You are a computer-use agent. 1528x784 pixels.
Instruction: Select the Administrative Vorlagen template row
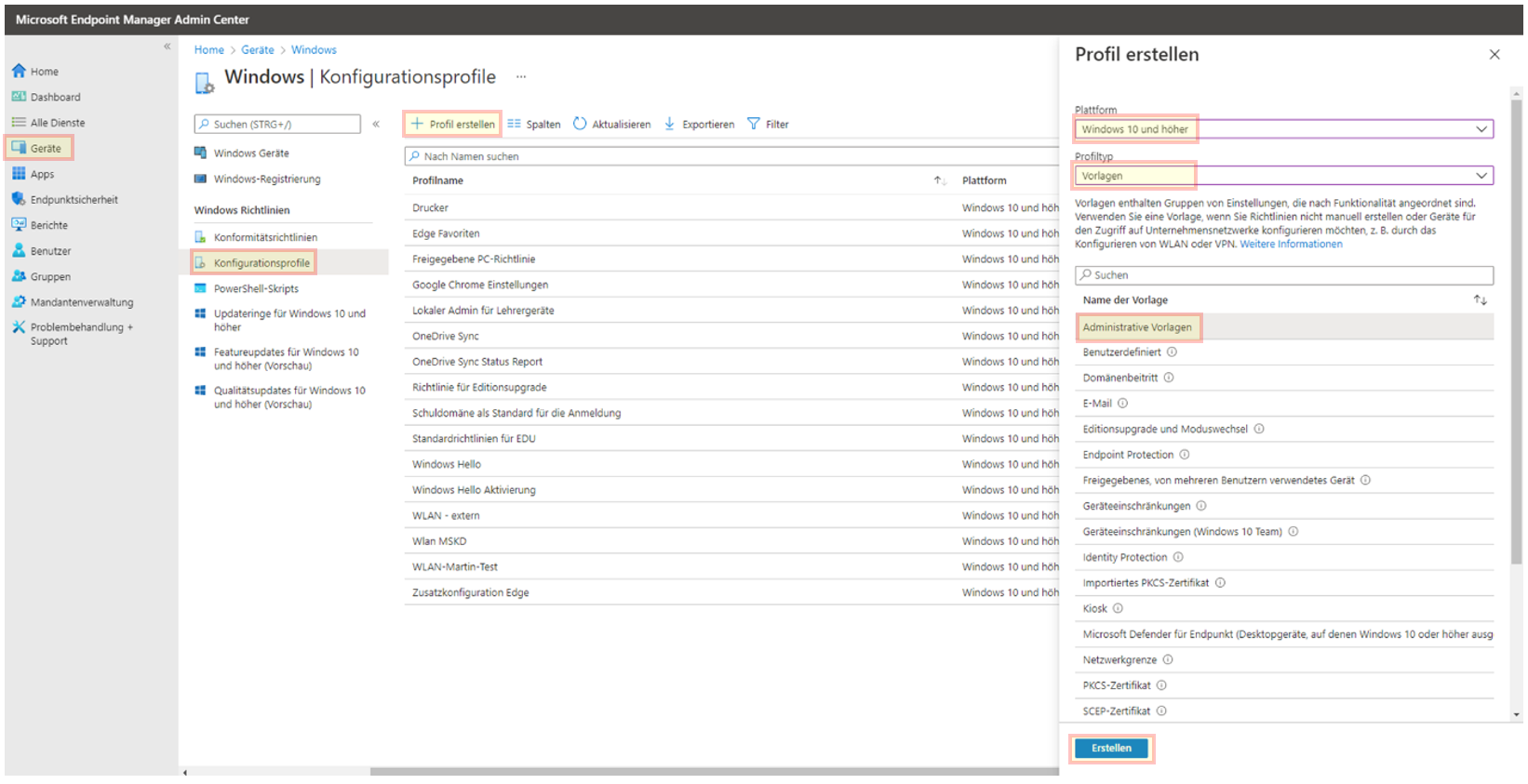(1137, 327)
